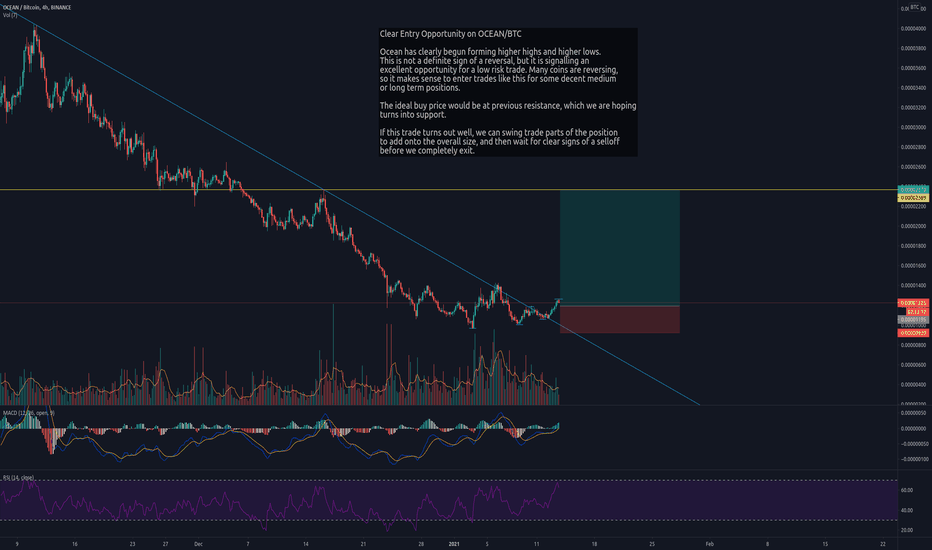This screenshot has height=550, width=932.
Task: Click the '18' date label on time axis
Action: [594, 544]
